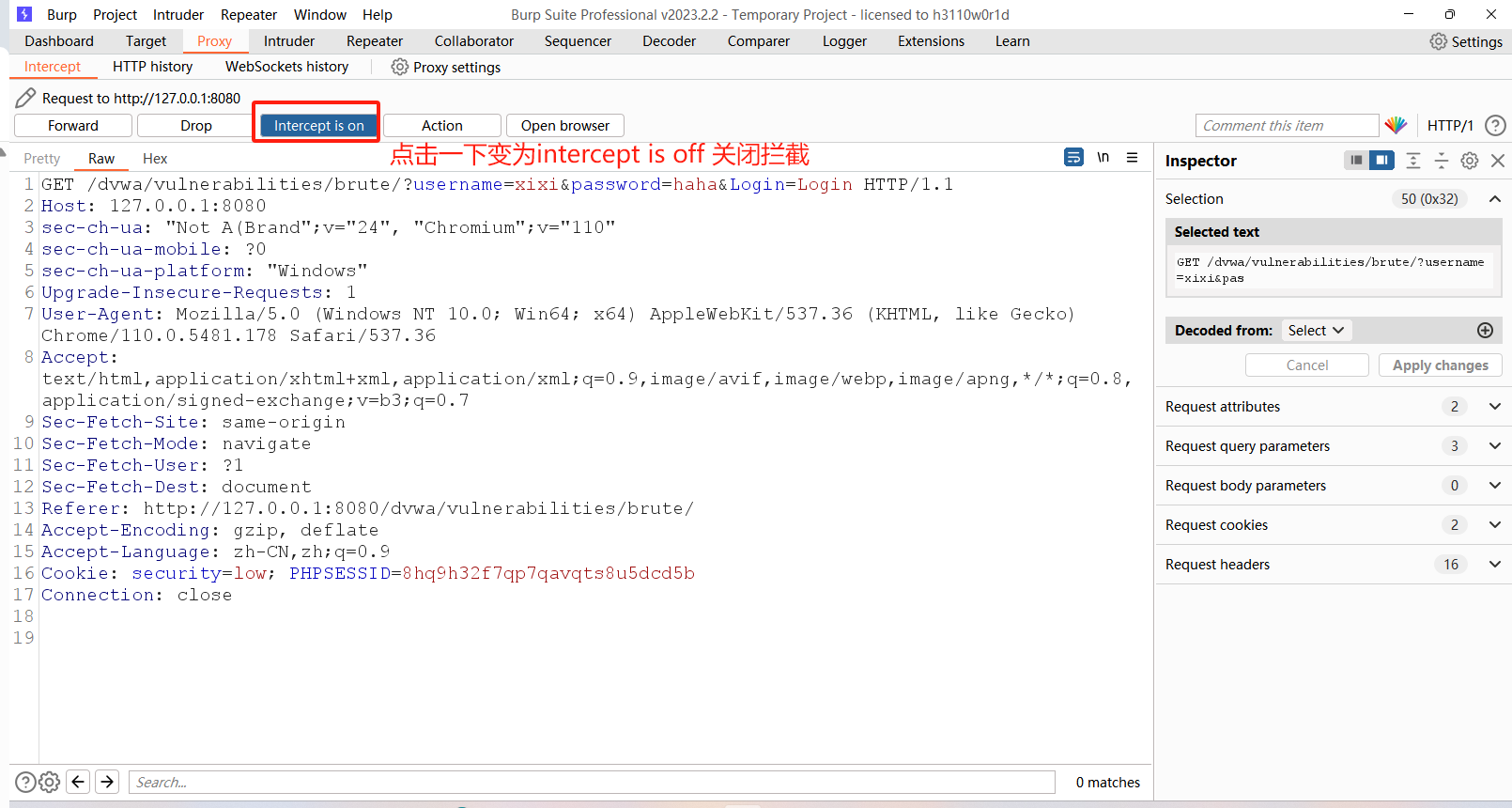Viewport: 1512px width, 808px height.
Task: Open the Settings gear in top bar
Action: click(x=1438, y=41)
